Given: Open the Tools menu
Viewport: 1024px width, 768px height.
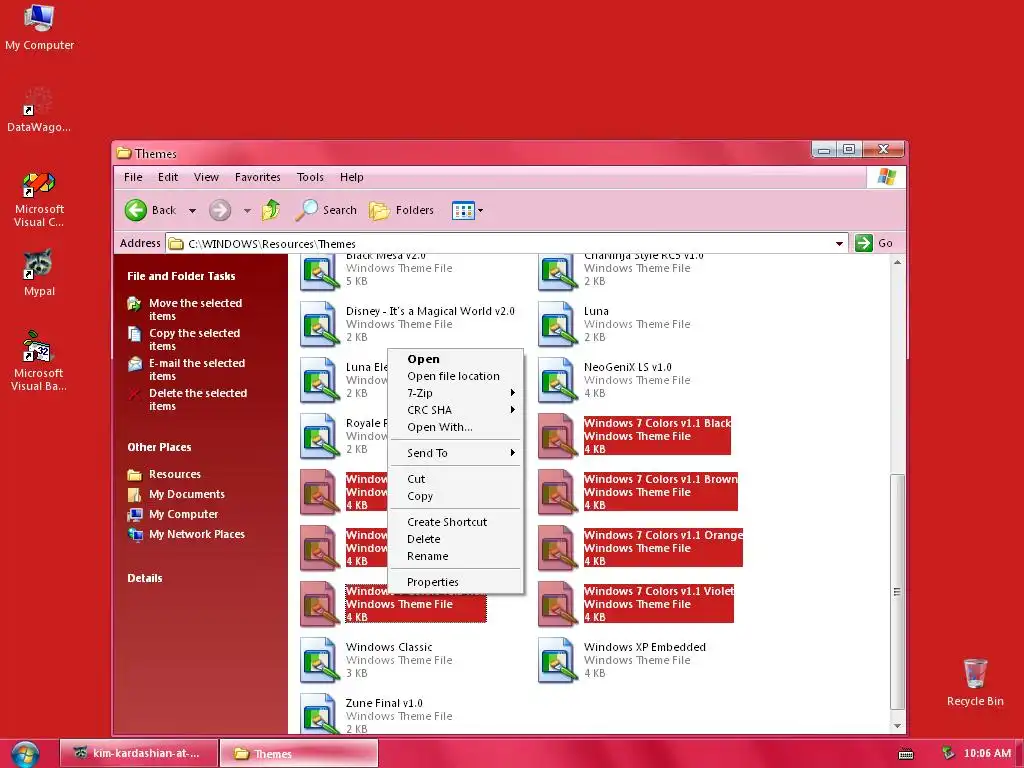Looking at the screenshot, I should [x=310, y=177].
